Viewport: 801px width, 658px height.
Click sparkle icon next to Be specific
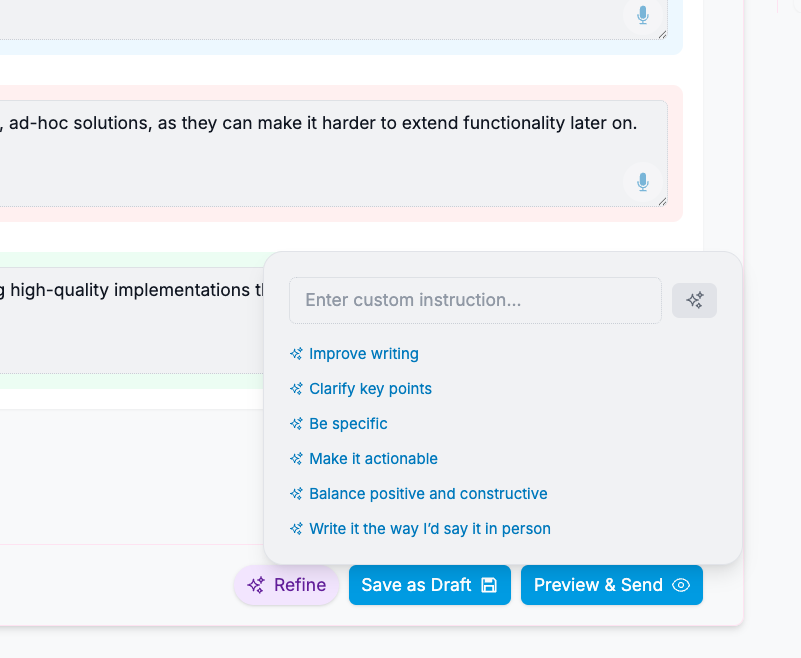pos(296,424)
